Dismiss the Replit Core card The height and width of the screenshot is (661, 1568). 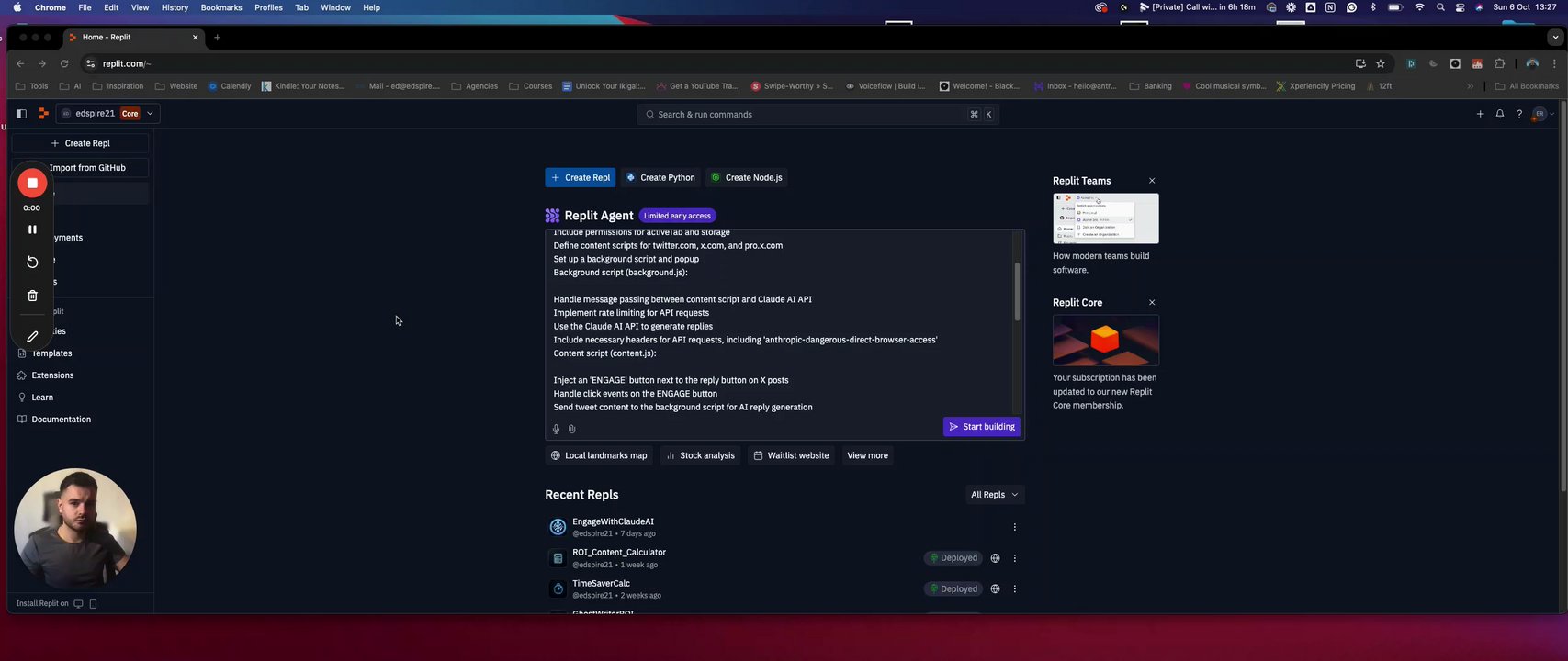[x=1152, y=302]
